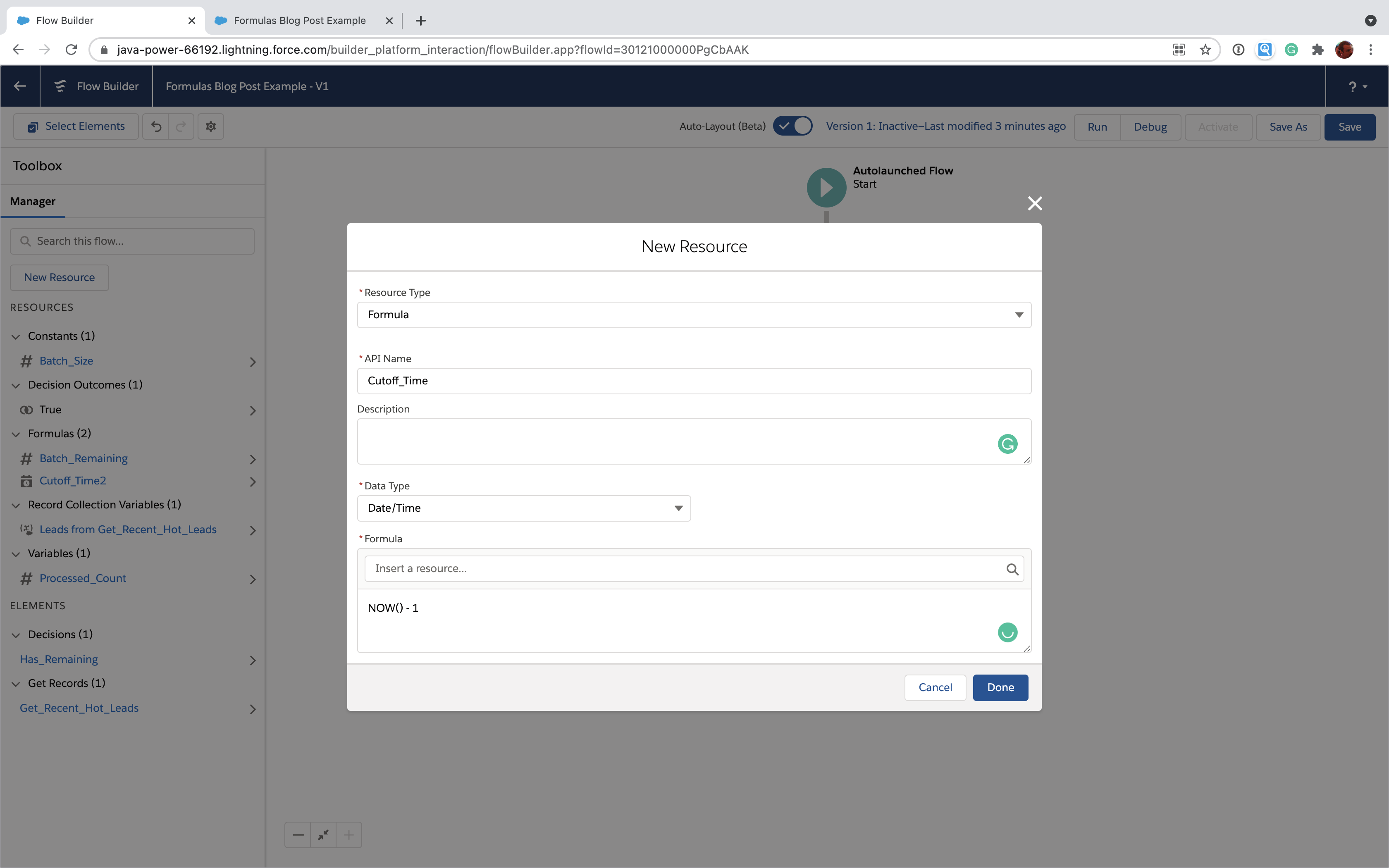Screen dimensions: 1389x868
Task: Click the search icon in the Formula resource field
Action: point(1012,569)
